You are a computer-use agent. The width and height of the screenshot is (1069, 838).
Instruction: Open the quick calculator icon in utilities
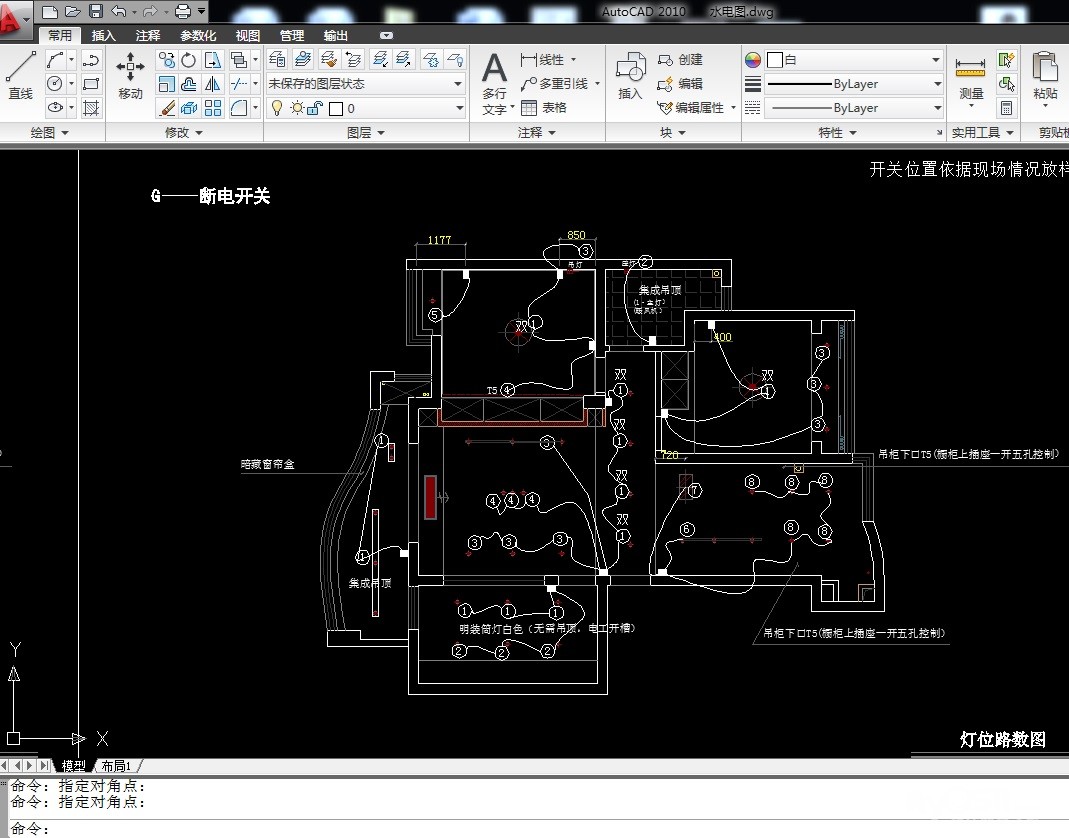pos(1007,107)
